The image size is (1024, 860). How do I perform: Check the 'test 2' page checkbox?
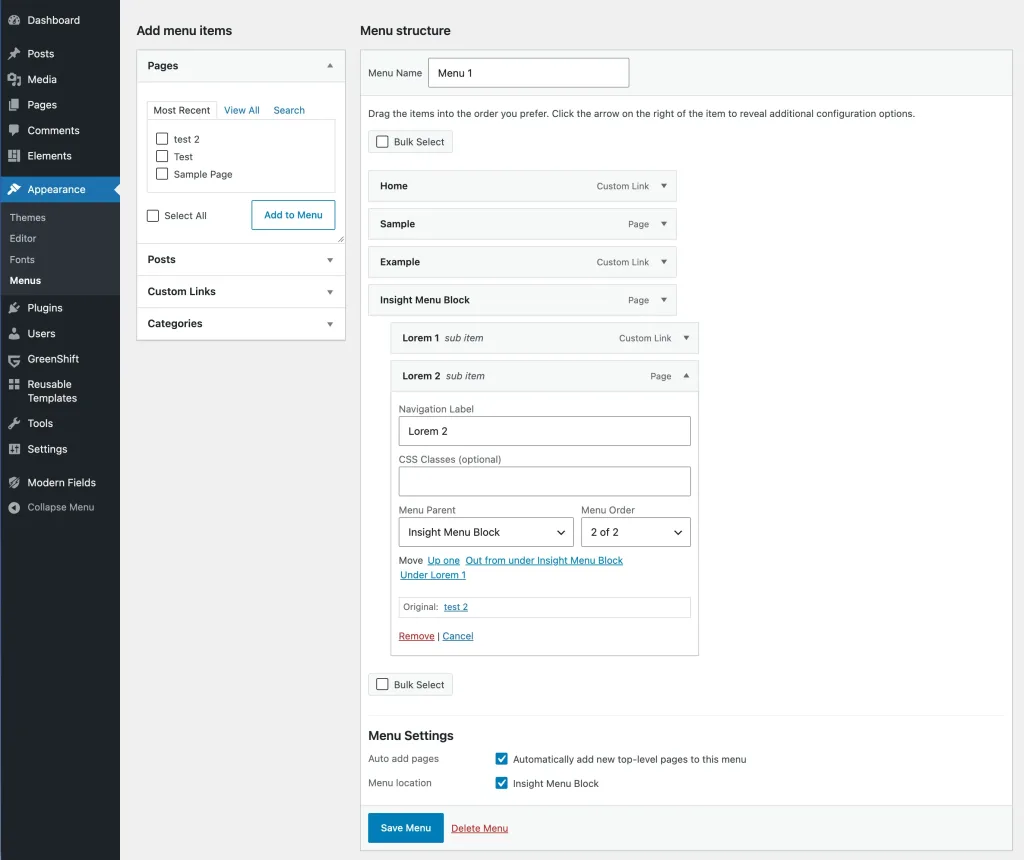point(162,138)
